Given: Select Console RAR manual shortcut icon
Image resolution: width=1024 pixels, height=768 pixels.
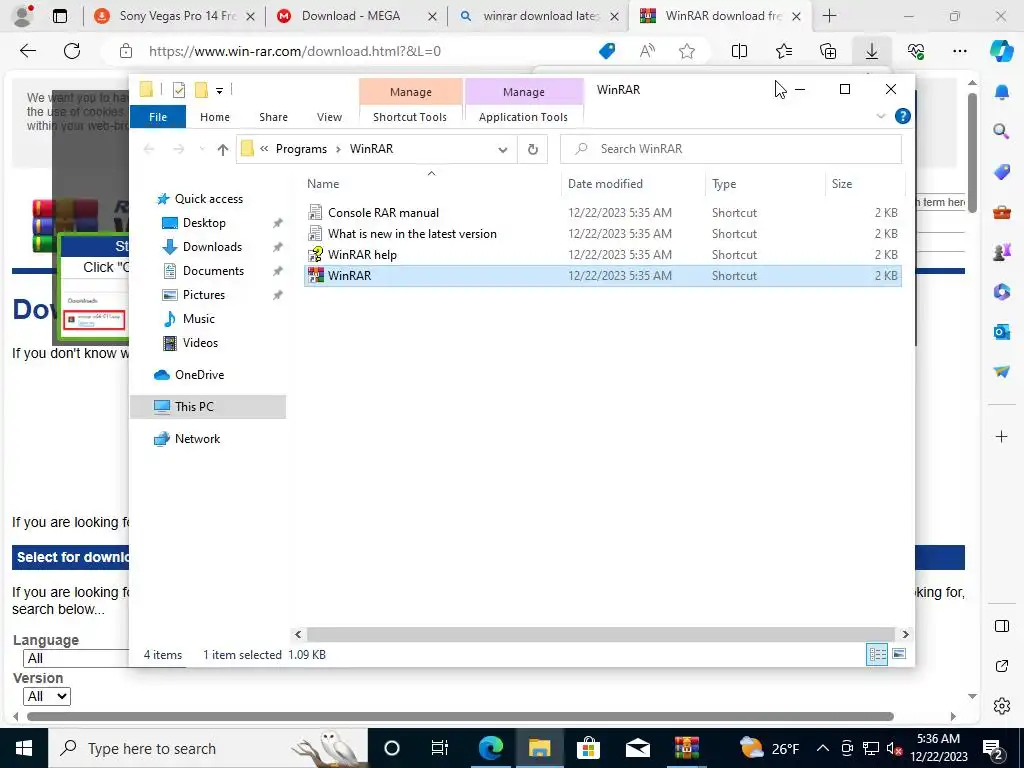Looking at the screenshot, I should pyautogui.click(x=316, y=213).
